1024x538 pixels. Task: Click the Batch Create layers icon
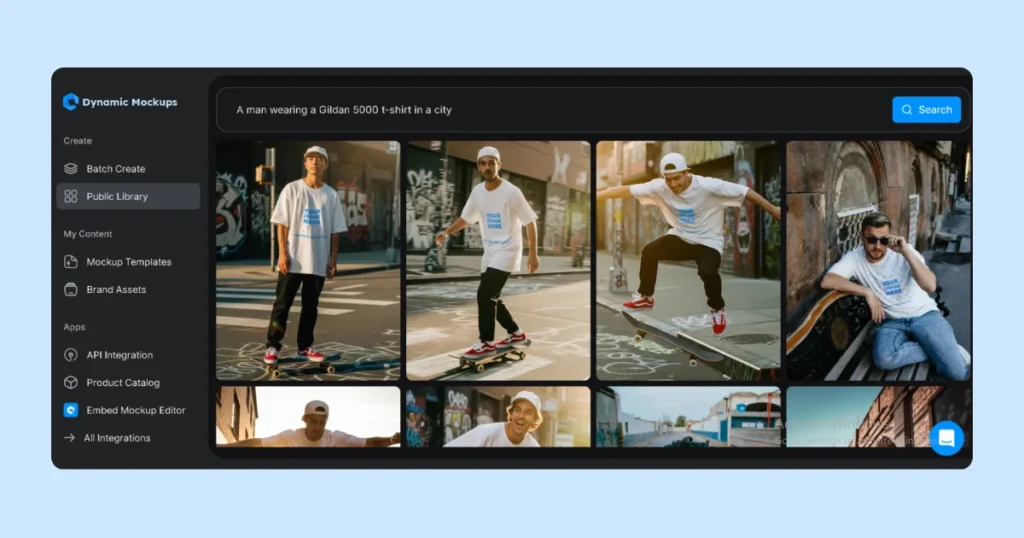[x=71, y=169]
